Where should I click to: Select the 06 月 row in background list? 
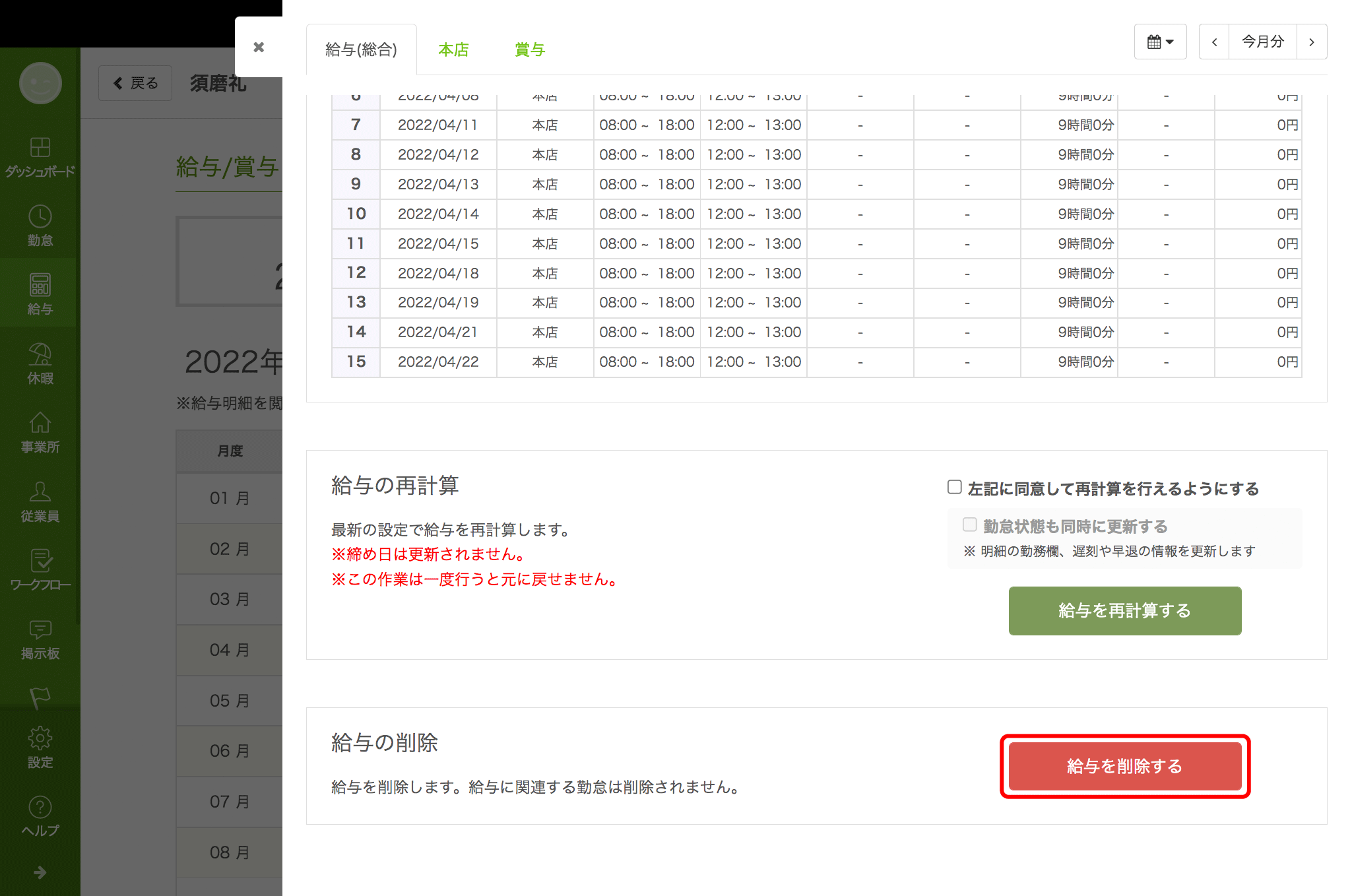point(229,751)
